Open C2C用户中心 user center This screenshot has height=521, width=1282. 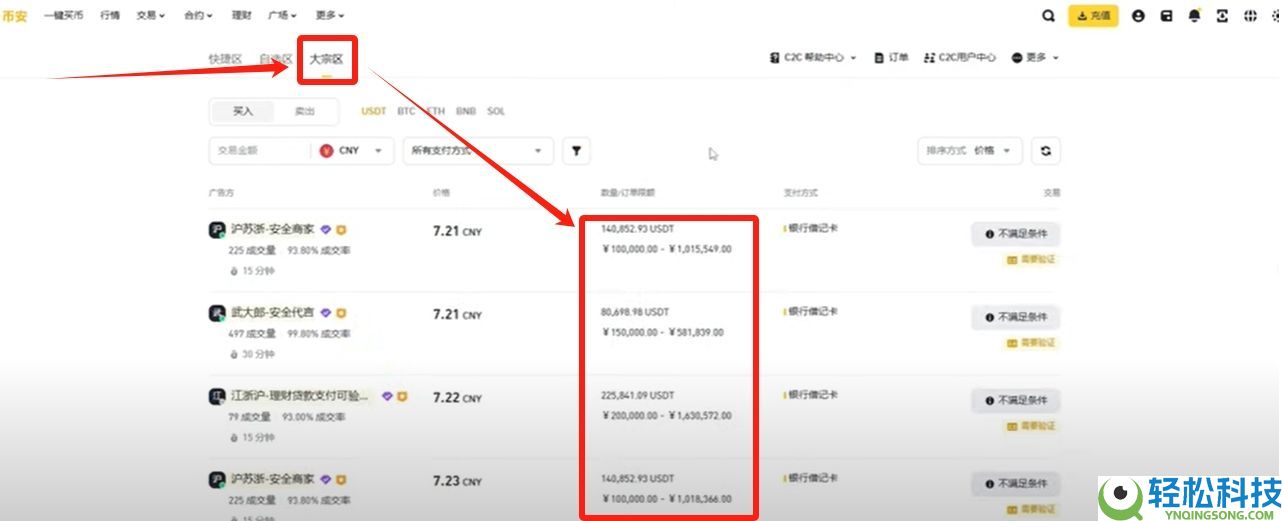(960, 58)
